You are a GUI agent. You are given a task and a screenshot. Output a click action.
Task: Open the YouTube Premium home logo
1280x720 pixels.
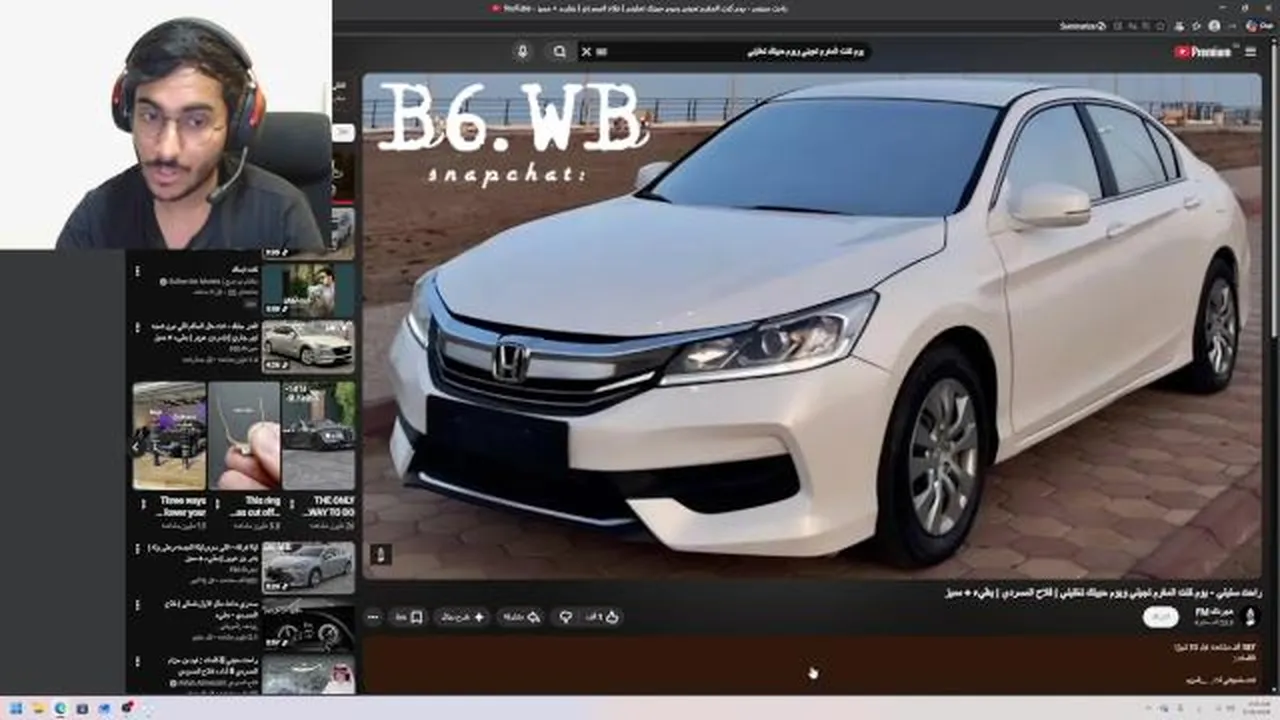click(1203, 52)
